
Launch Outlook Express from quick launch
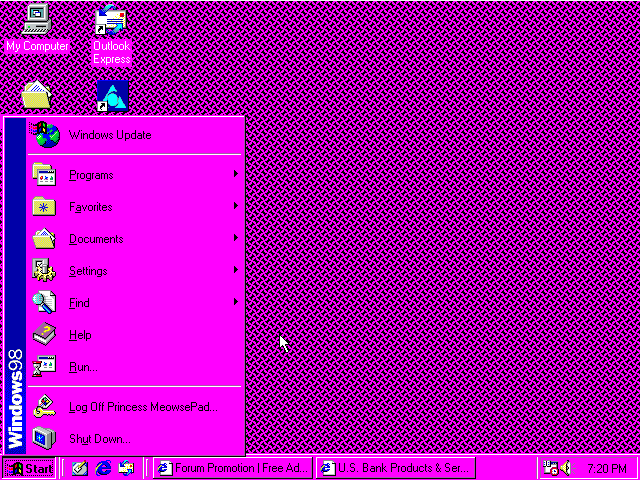126,468
